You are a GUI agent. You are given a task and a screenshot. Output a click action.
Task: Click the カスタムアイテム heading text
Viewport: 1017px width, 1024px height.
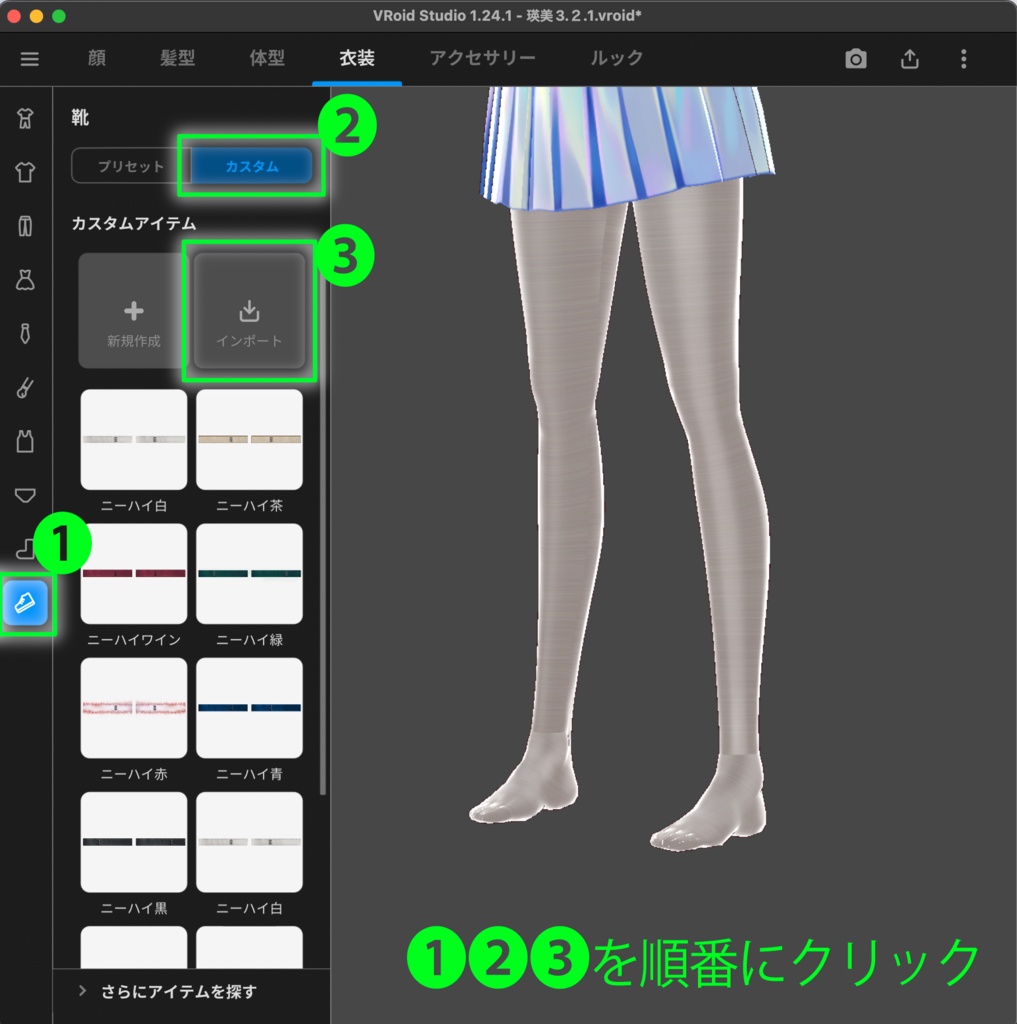tap(133, 223)
